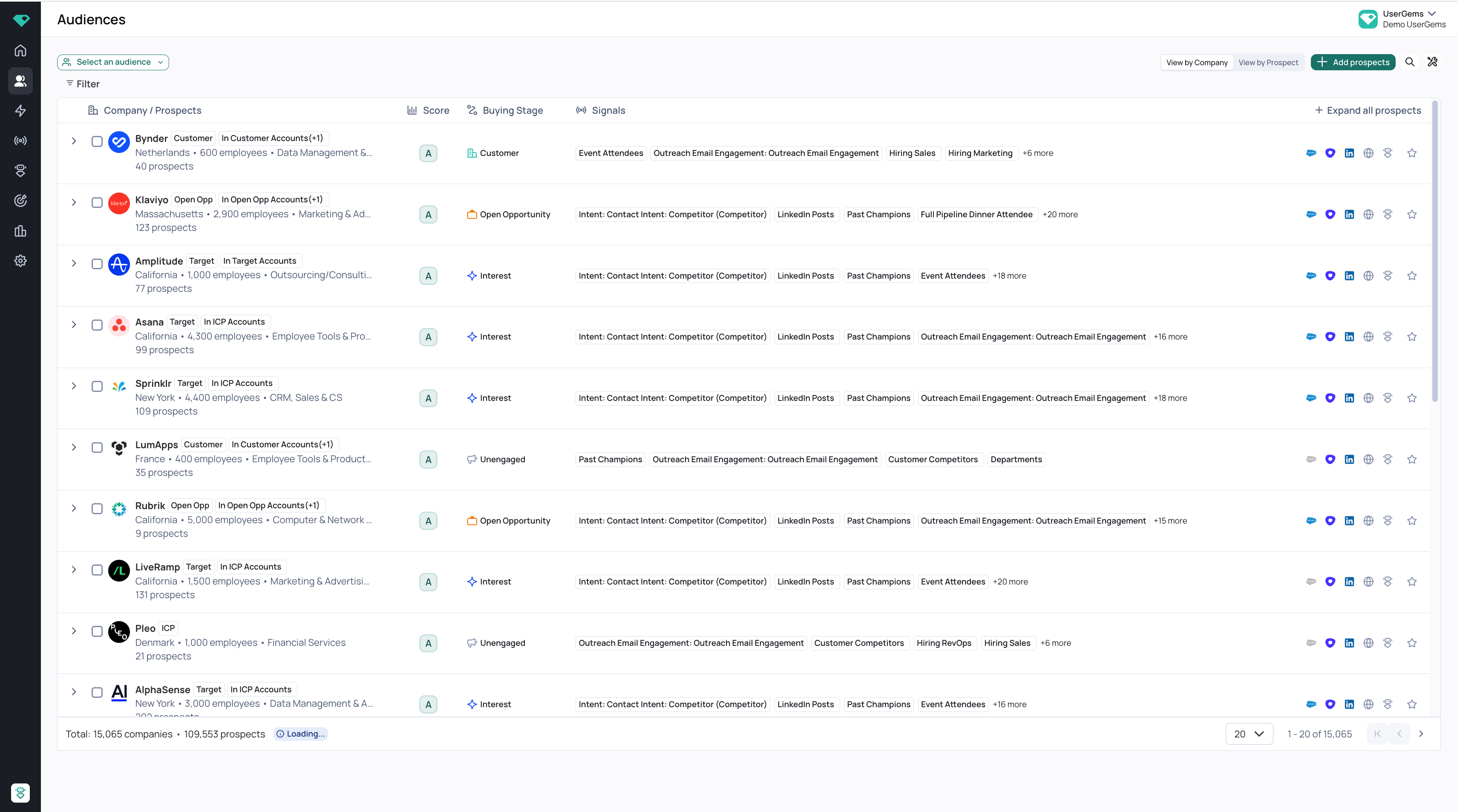Select the Pleo row checkbox
Viewport: 1457px width, 812px height.
[x=97, y=632]
